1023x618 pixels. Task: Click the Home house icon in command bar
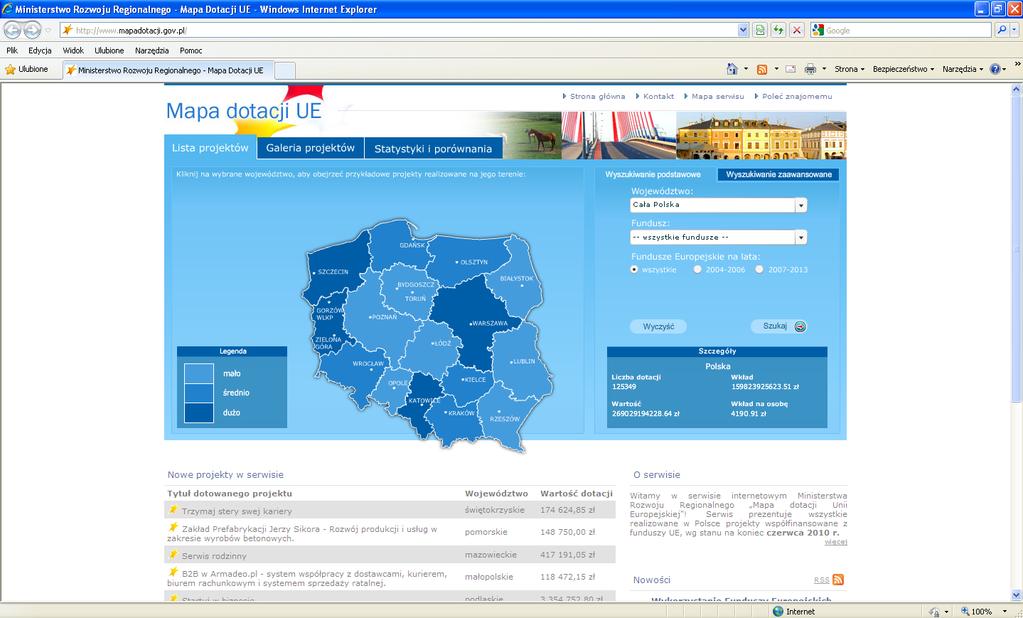point(732,69)
